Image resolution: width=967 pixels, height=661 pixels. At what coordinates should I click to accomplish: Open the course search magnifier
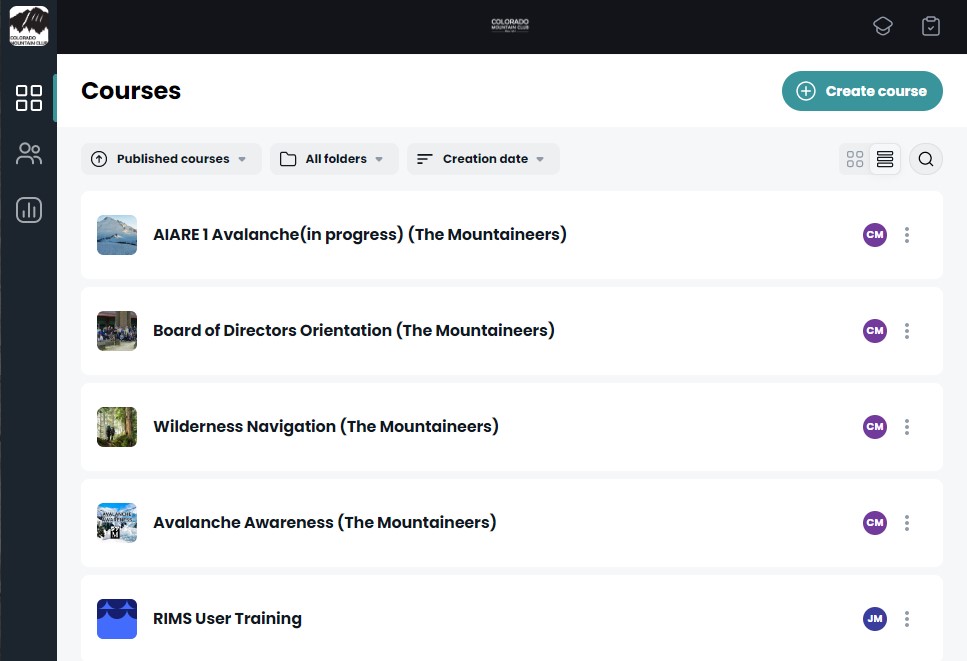(926, 159)
